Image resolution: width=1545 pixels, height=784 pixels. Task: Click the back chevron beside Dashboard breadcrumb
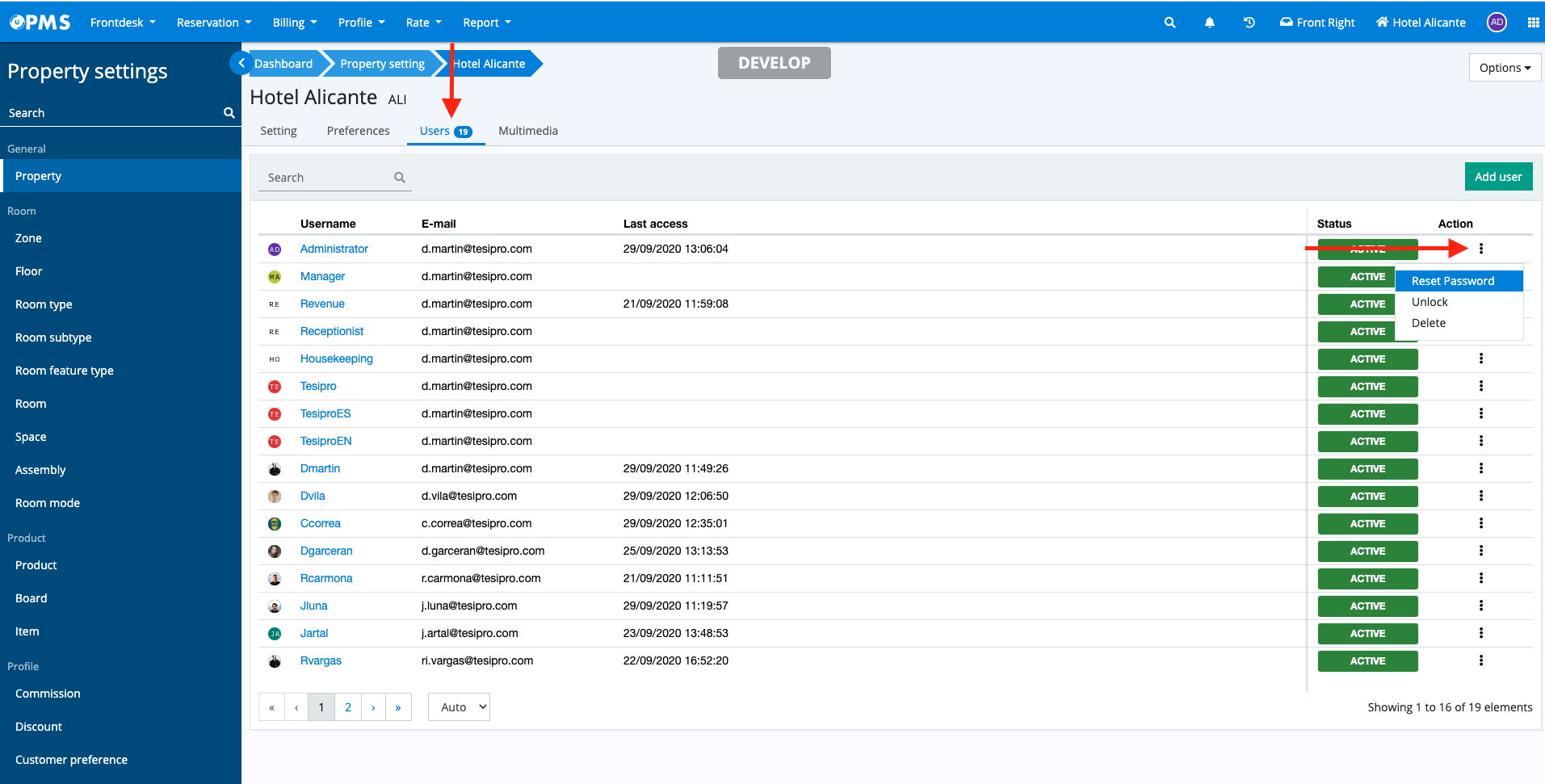click(x=241, y=63)
